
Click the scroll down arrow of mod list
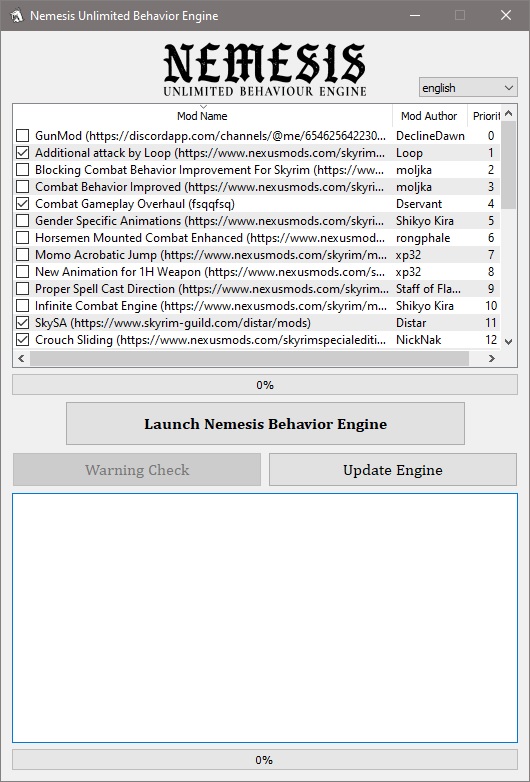click(508, 342)
